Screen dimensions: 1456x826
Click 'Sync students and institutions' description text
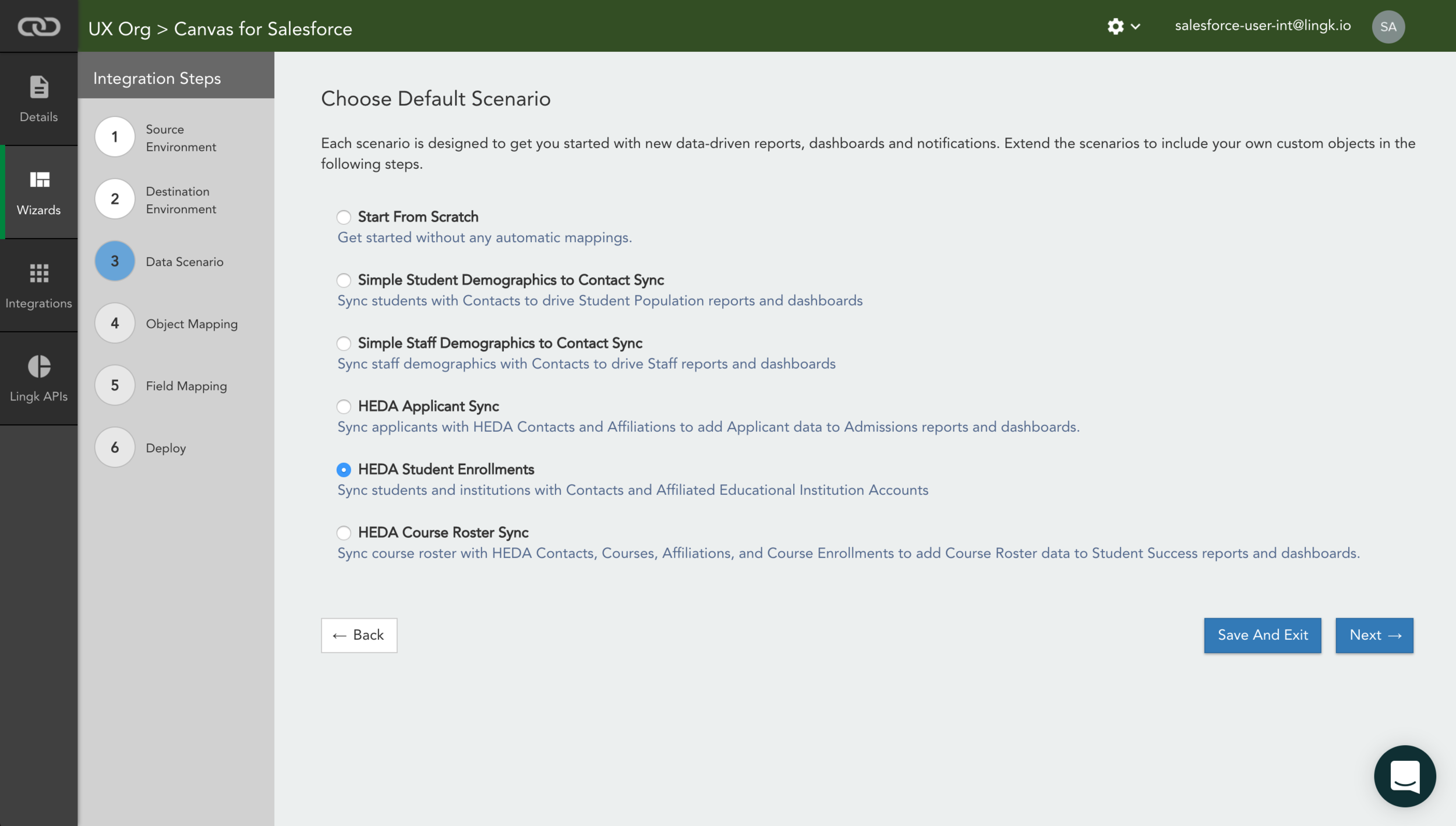(x=633, y=490)
